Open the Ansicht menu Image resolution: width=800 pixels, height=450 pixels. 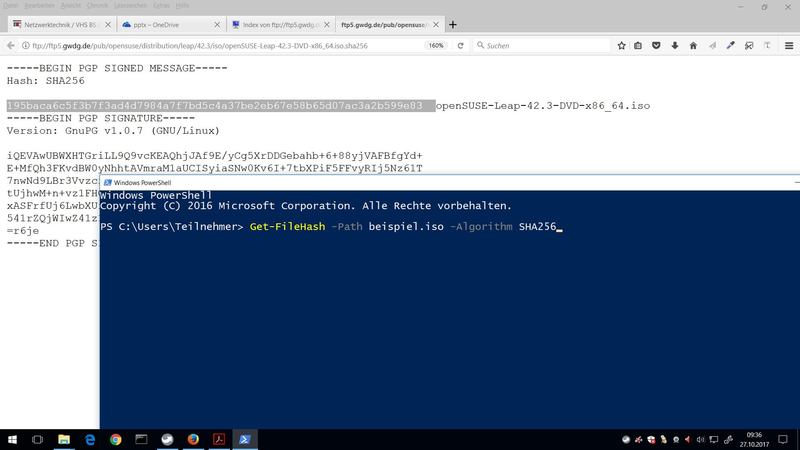point(70,6)
